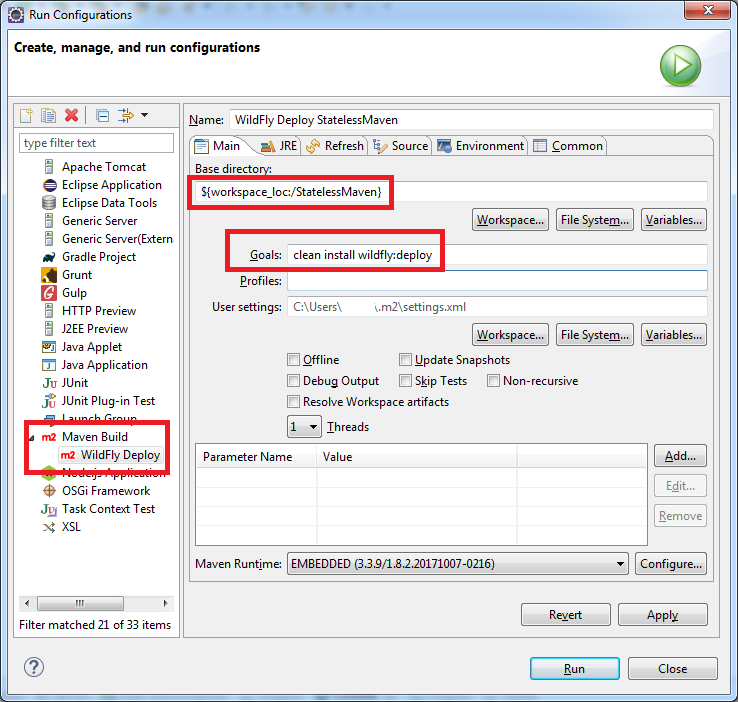The height and width of the screenshot is (702, 738).
Task: Click the m2 Maven Build icon
Action: 49,437
